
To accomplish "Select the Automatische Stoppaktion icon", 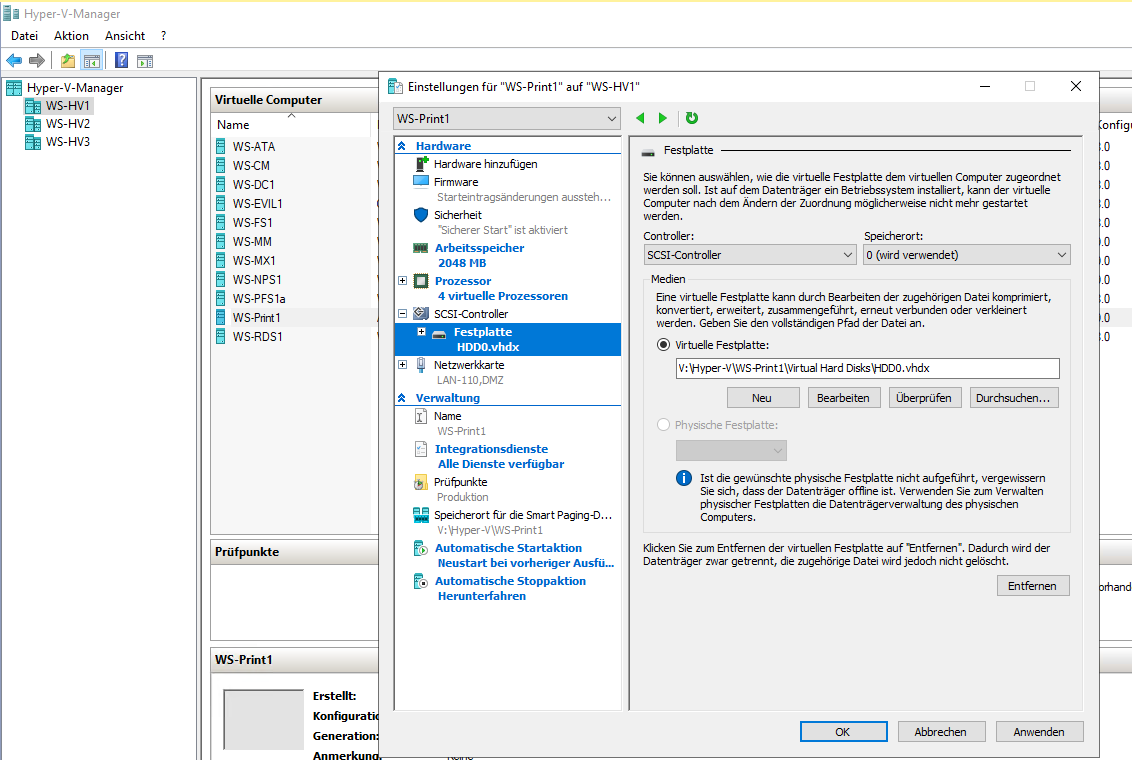I will coord(421,581).
